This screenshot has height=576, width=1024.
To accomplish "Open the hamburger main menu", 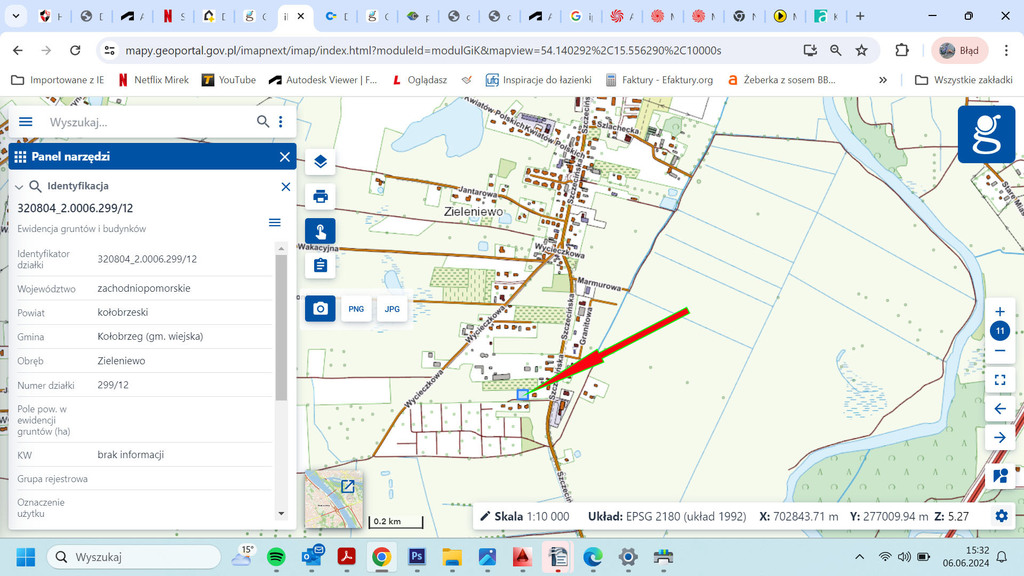I will 26,122.
